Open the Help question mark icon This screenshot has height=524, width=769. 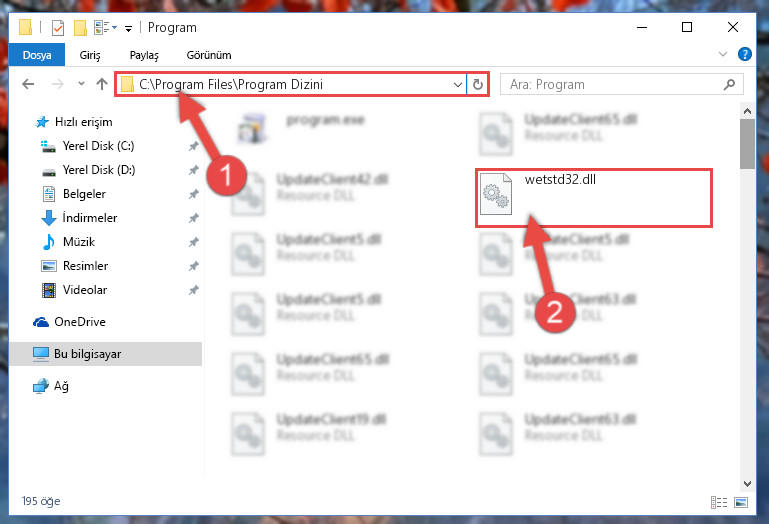point(744,54)
